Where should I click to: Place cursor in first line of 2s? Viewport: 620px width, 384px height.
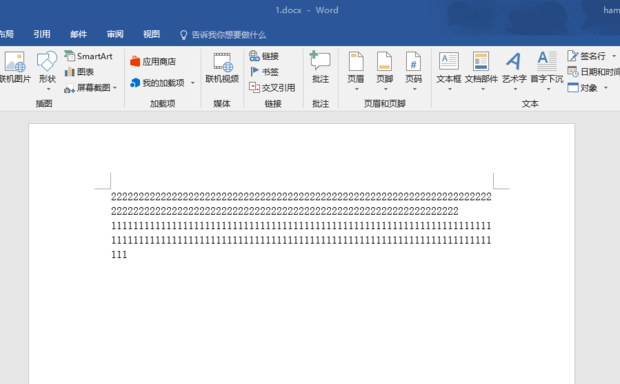point(301,197)
